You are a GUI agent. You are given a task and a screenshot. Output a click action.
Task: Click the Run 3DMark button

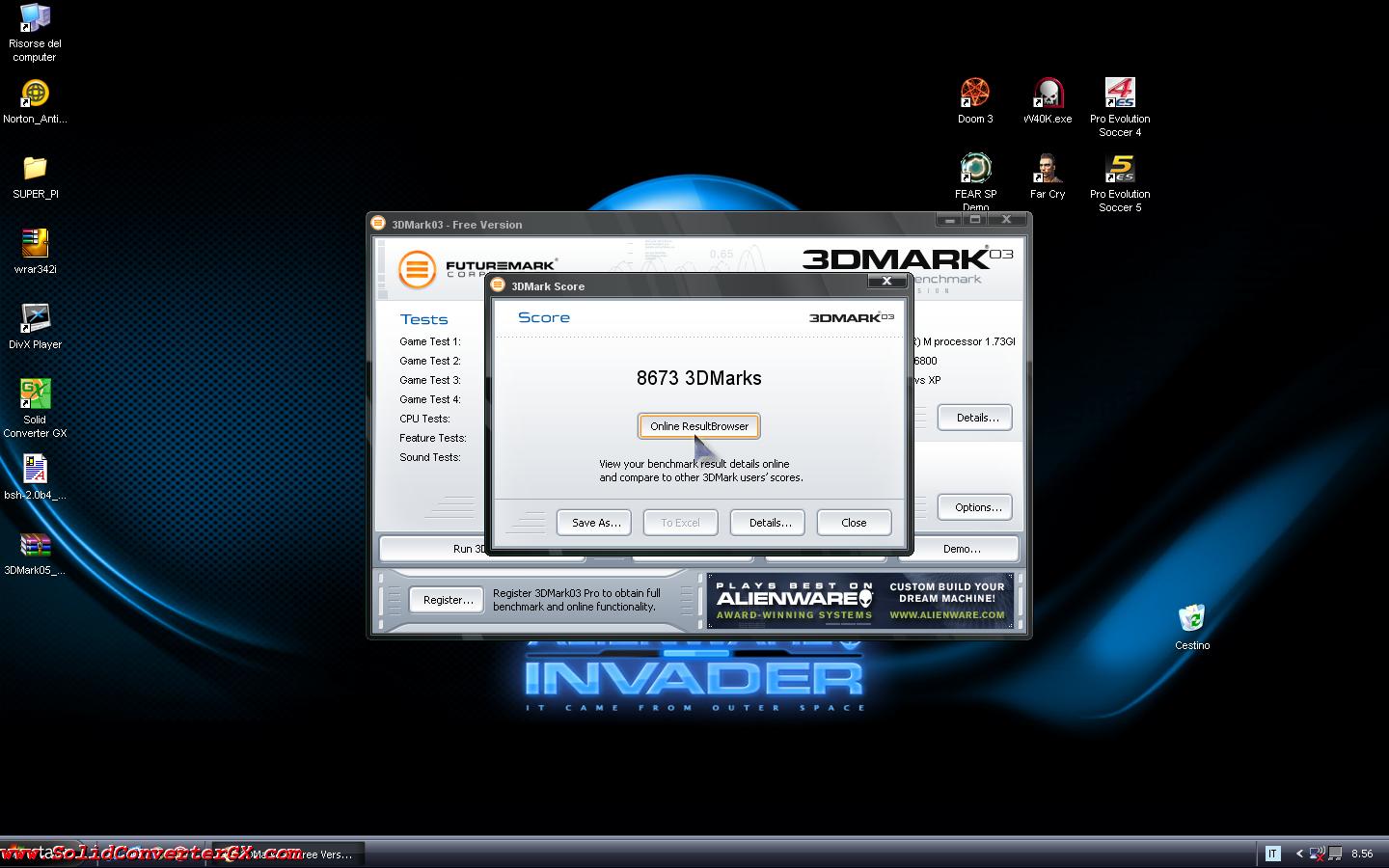tap(434, 549)
